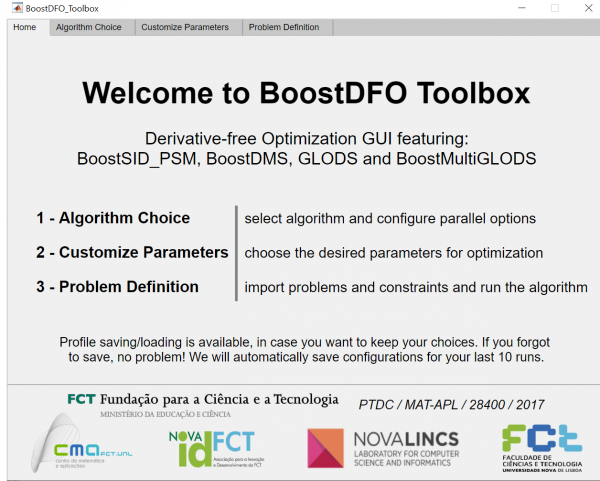Click the NOVA LINCS laboratory logo
Viewport: 600px width, 481px height.
(x=383, y=448)
